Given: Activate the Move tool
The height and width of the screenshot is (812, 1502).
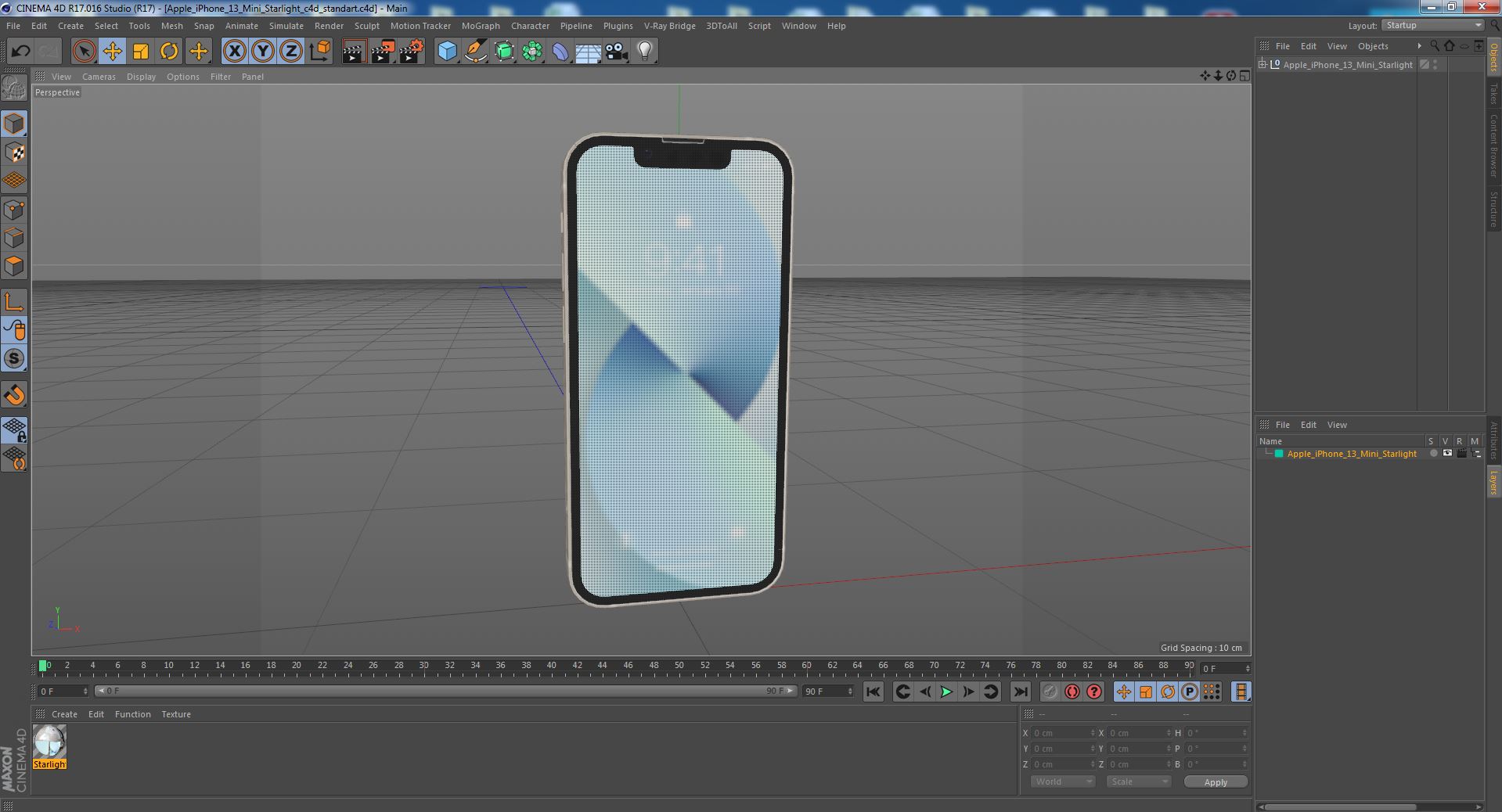Looking at the screenshot, I should point(112,52).
